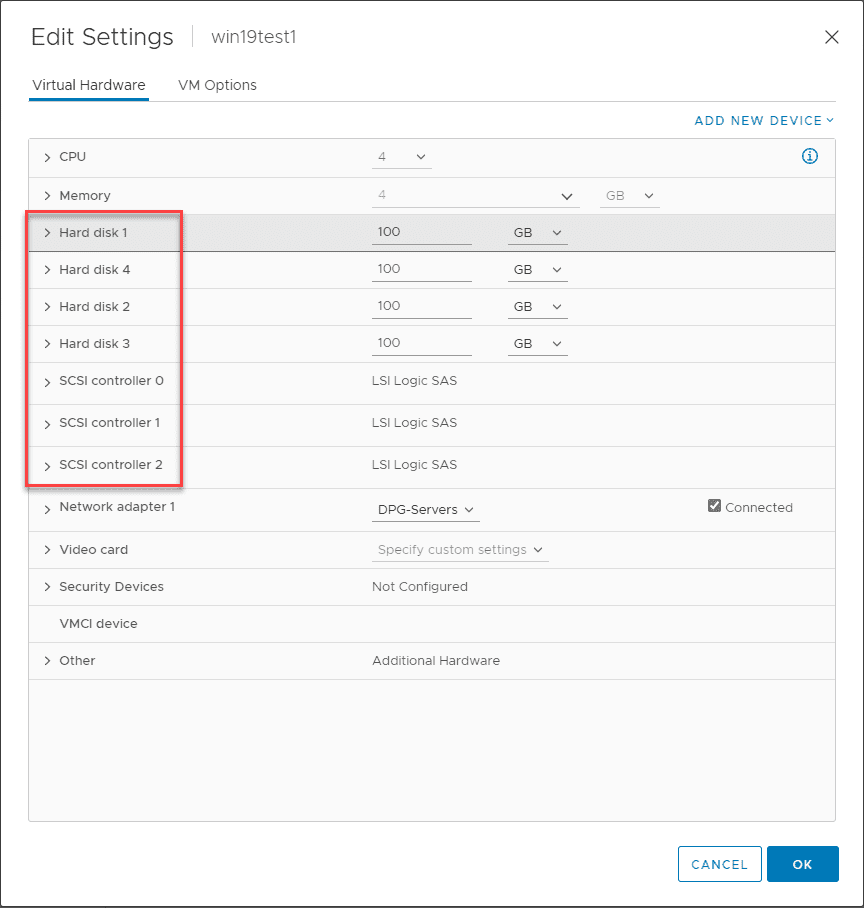Expand the CPU settings row

tap(47, 157)
